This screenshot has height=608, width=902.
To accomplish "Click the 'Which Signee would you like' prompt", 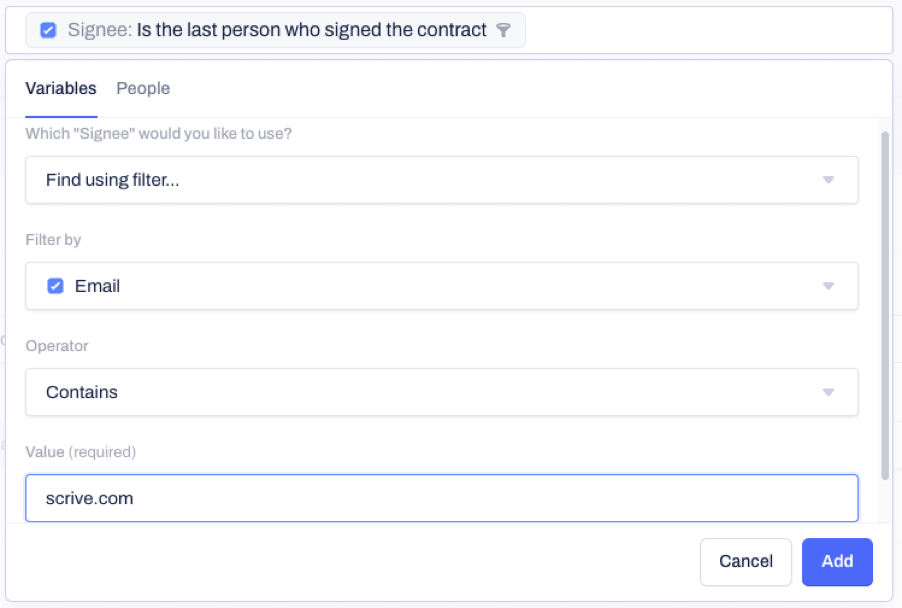I will pyautogui.click(x=159, y=133).
